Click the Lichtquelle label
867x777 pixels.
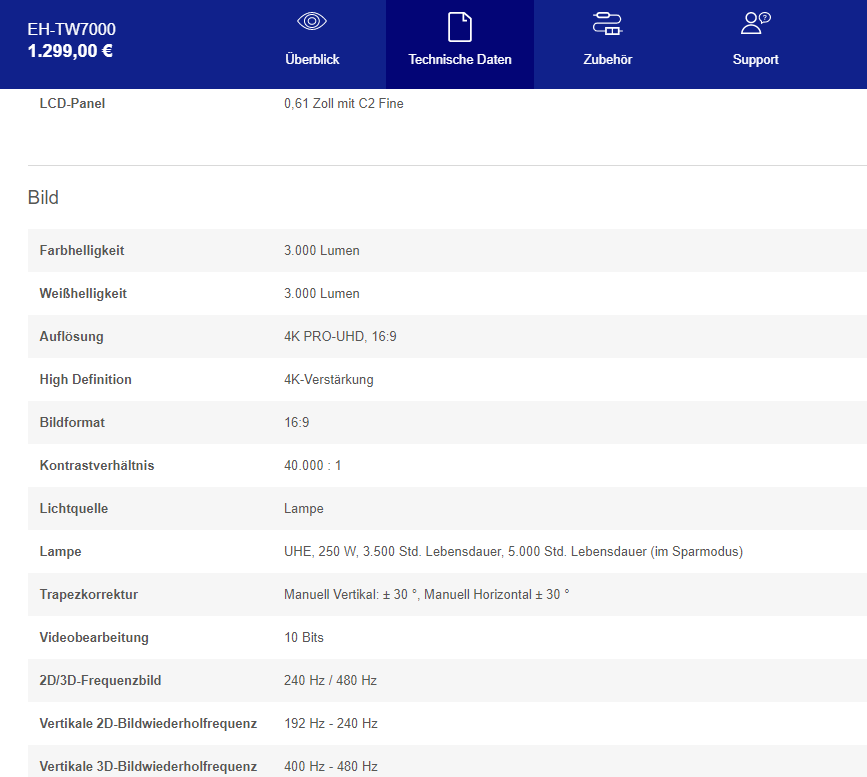[74, 509]
